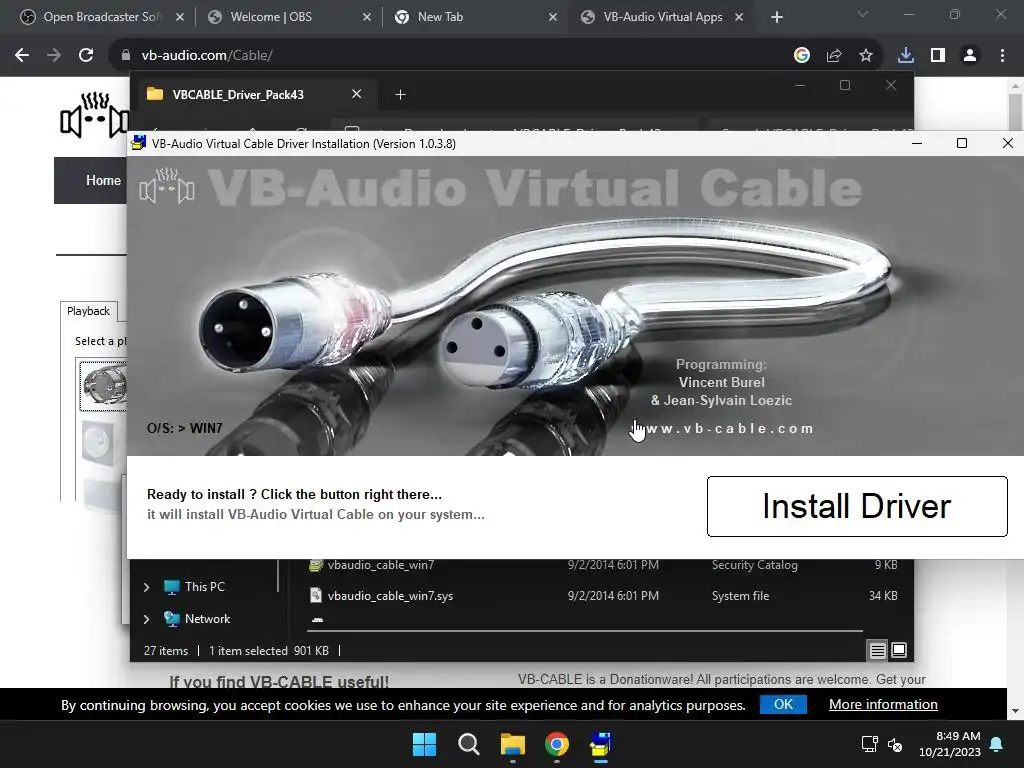Image resolution: width=1024 pixels, height=768 pixels.
Task: Click the Playback tab on the webpage image
Action: [x=88, y=311]
